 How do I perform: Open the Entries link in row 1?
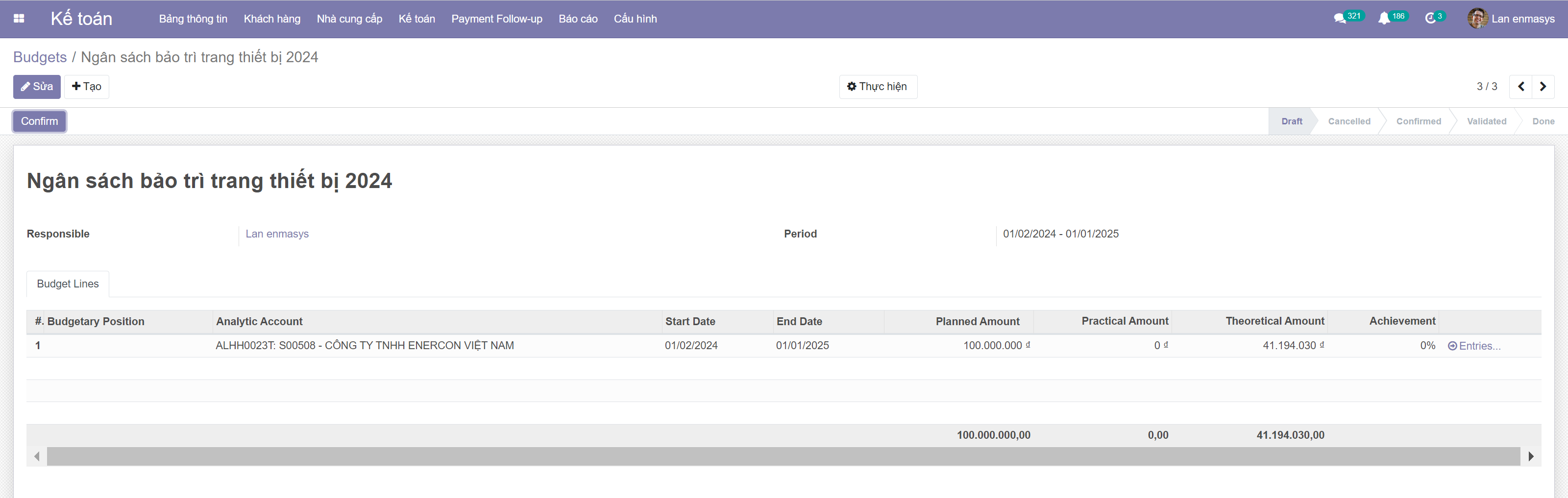click(x=1474, y=346)
